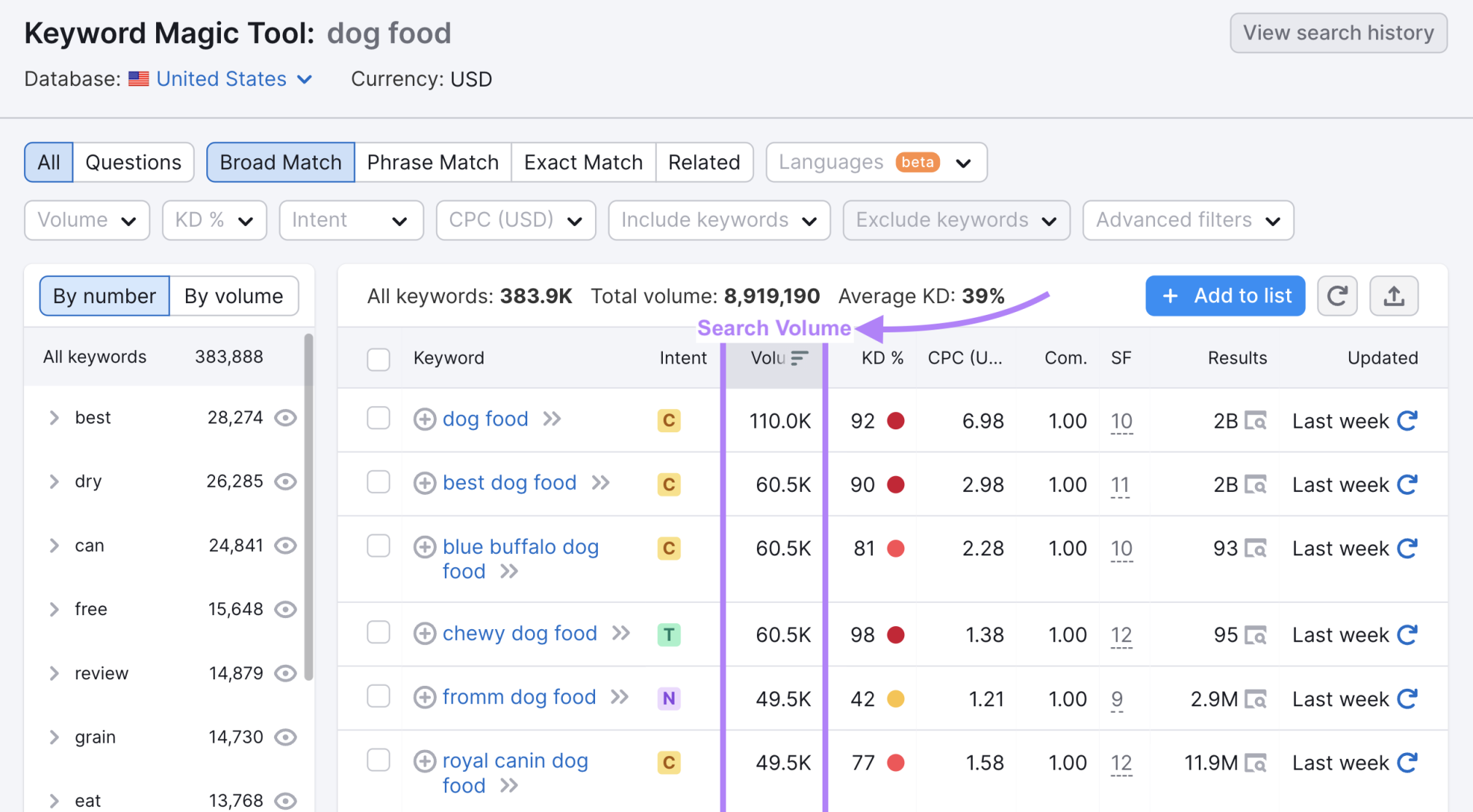Viewport: 1473px width, 812px height.
Task: Click the export/upload icon top right
Action: coord(1395,295)
